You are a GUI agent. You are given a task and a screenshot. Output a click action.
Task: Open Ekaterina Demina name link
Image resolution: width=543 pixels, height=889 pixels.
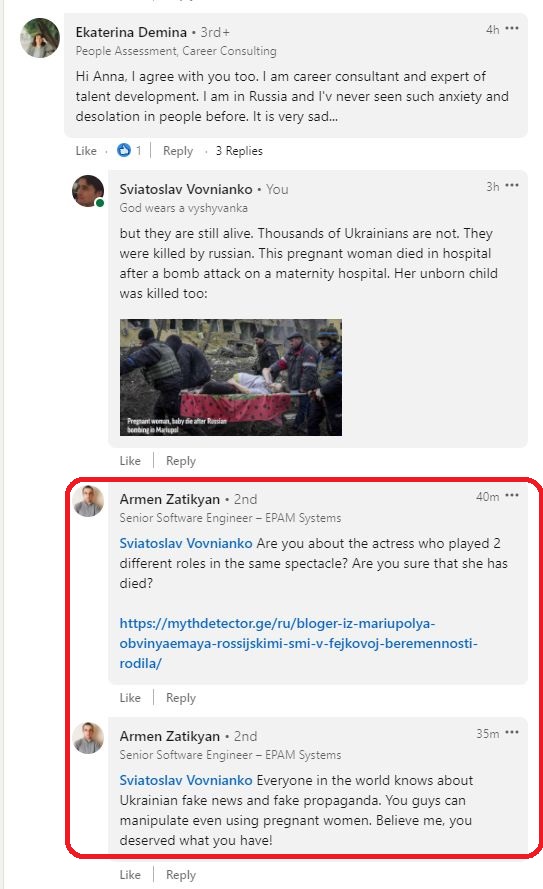(x=131, y=32)
